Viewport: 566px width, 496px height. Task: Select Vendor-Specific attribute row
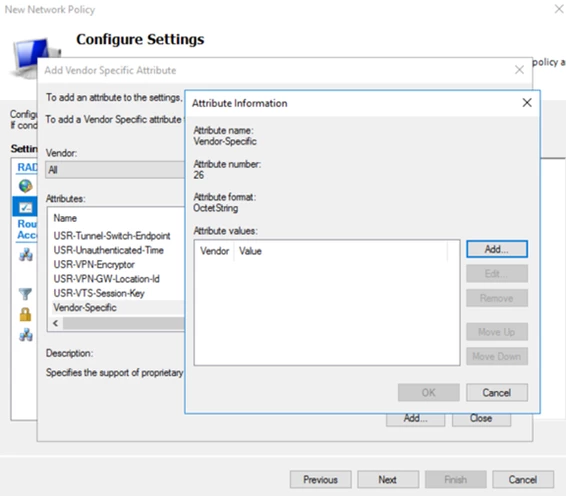118,308
